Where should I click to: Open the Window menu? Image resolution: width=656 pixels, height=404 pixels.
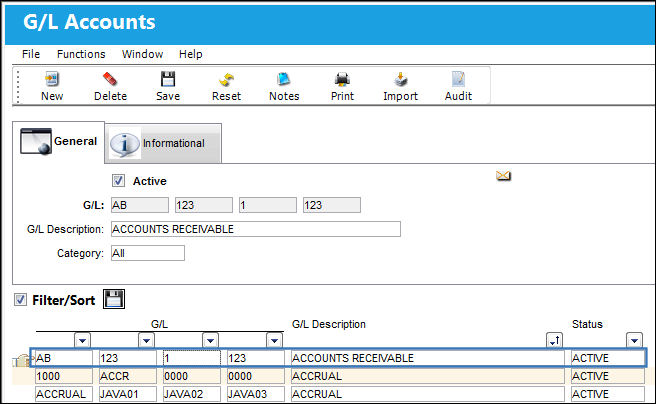click(142, 54)
